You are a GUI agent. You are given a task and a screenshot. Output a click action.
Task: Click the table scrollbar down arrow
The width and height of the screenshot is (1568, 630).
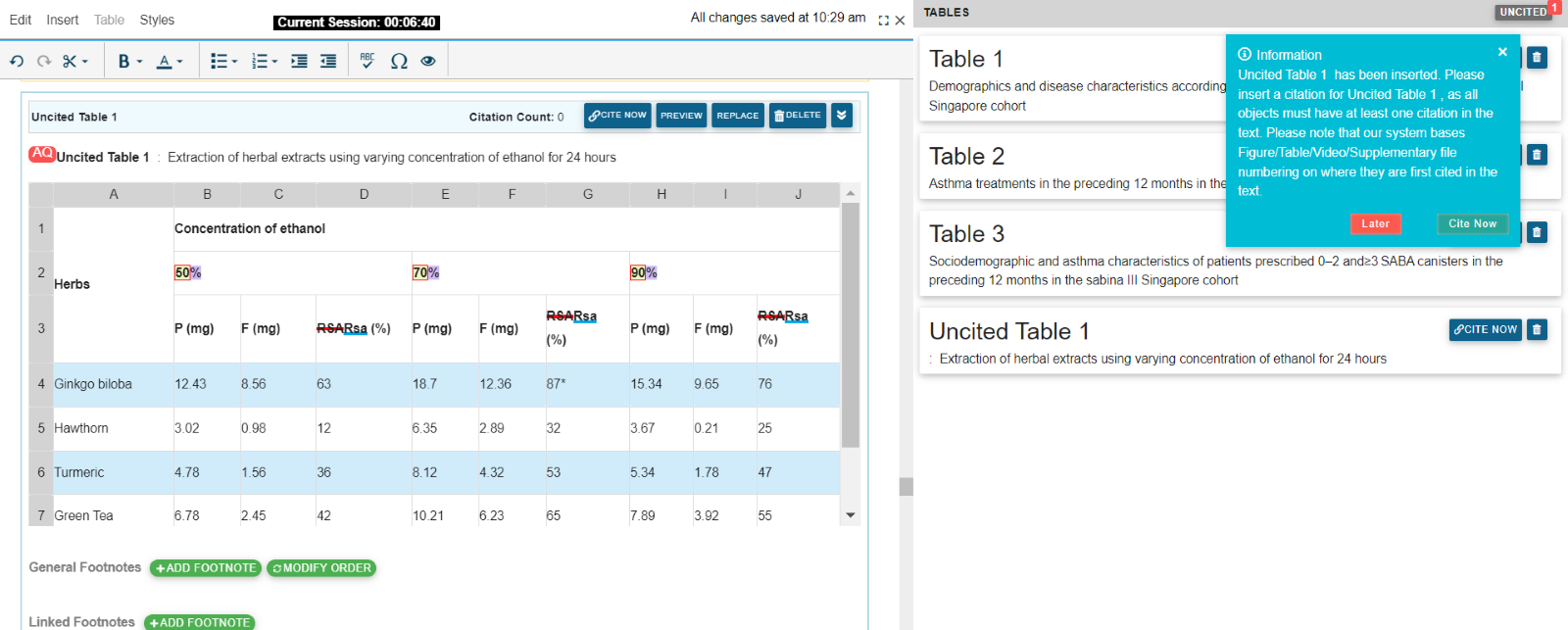pos(851,515)
